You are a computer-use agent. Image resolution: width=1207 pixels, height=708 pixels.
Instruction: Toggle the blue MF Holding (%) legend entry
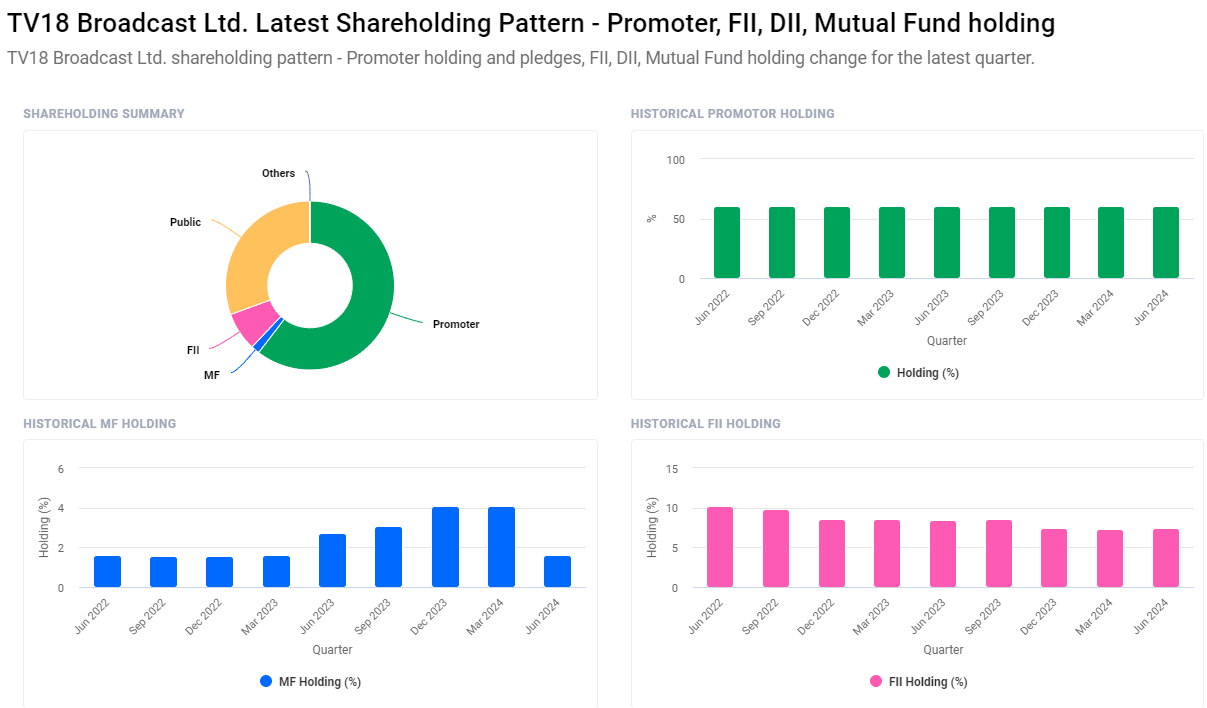(x=310, y=682)
